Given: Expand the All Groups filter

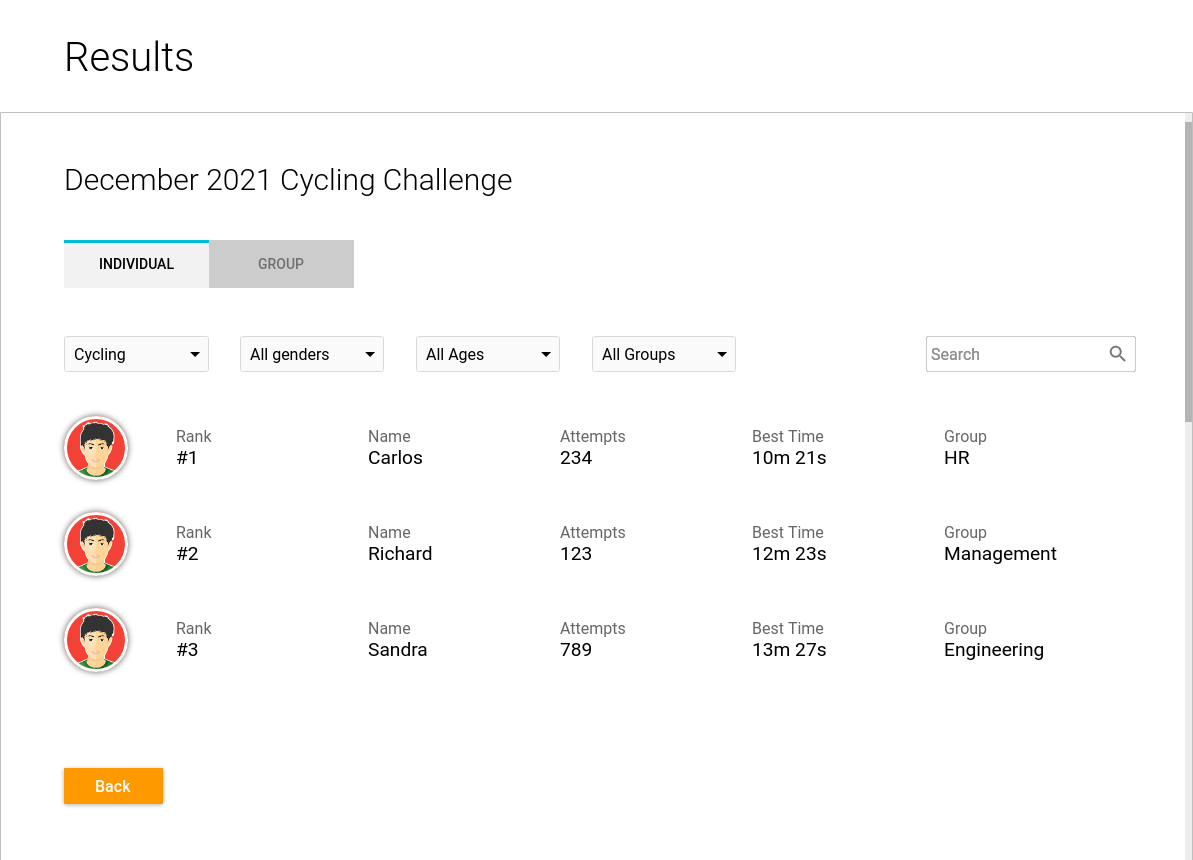Looking at the screenshot, I should point(664,354).
